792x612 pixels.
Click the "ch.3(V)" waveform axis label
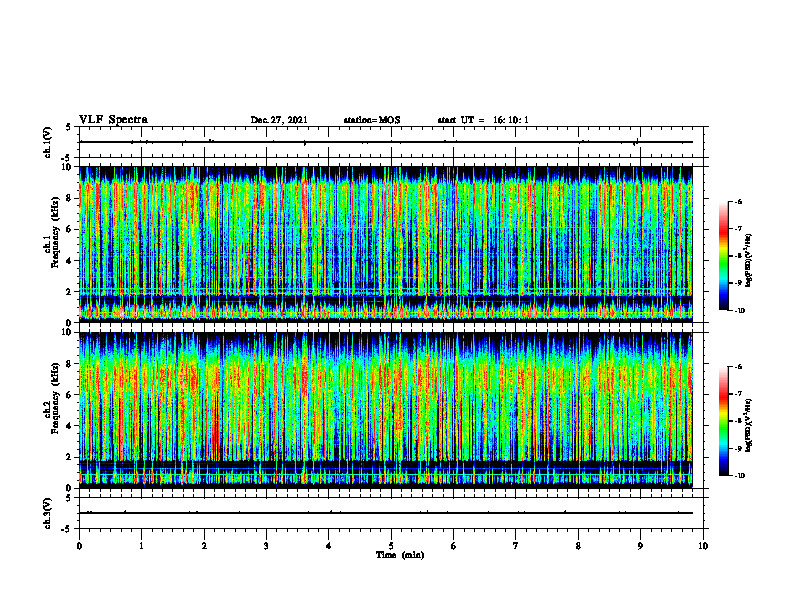[x=47, y=513]
